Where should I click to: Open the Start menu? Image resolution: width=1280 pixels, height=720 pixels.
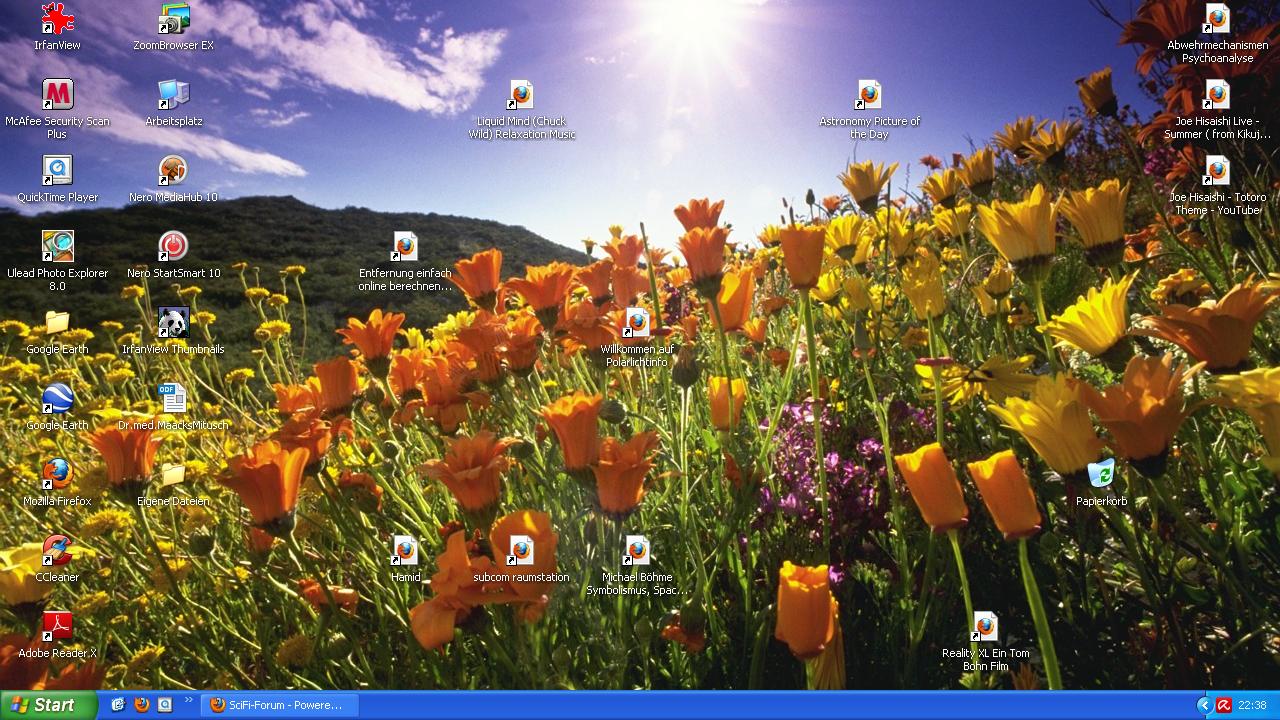click(x=48, y=705)
